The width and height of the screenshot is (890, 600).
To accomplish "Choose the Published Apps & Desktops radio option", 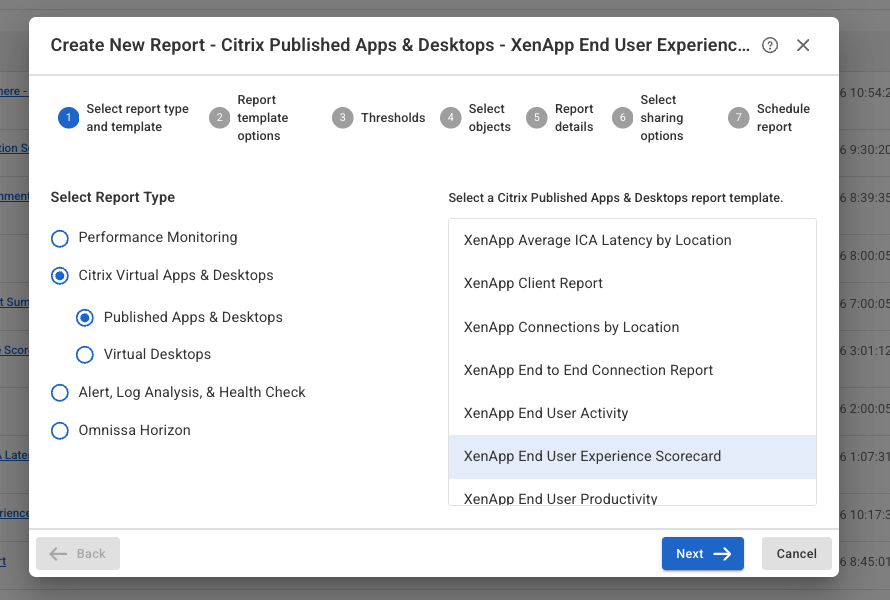I will 85,318.
